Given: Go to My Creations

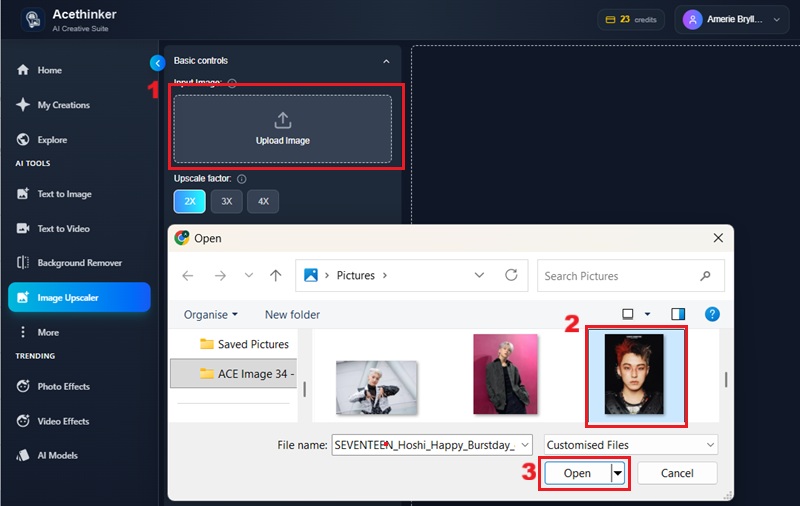Looking at the screenshot, I should [53, 105].
